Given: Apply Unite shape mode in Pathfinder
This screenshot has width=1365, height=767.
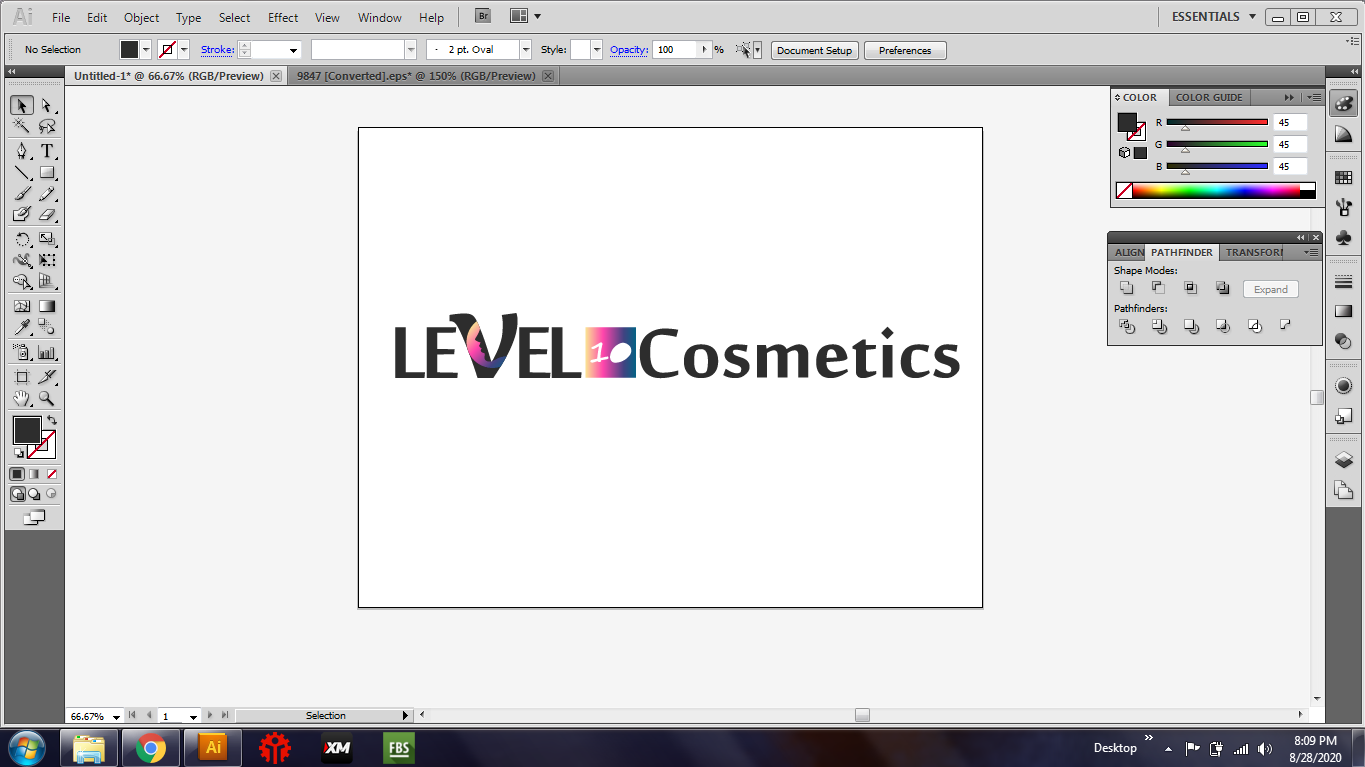Looking at the screenshot, I should pyautogui.click(x=1126, y=287).
